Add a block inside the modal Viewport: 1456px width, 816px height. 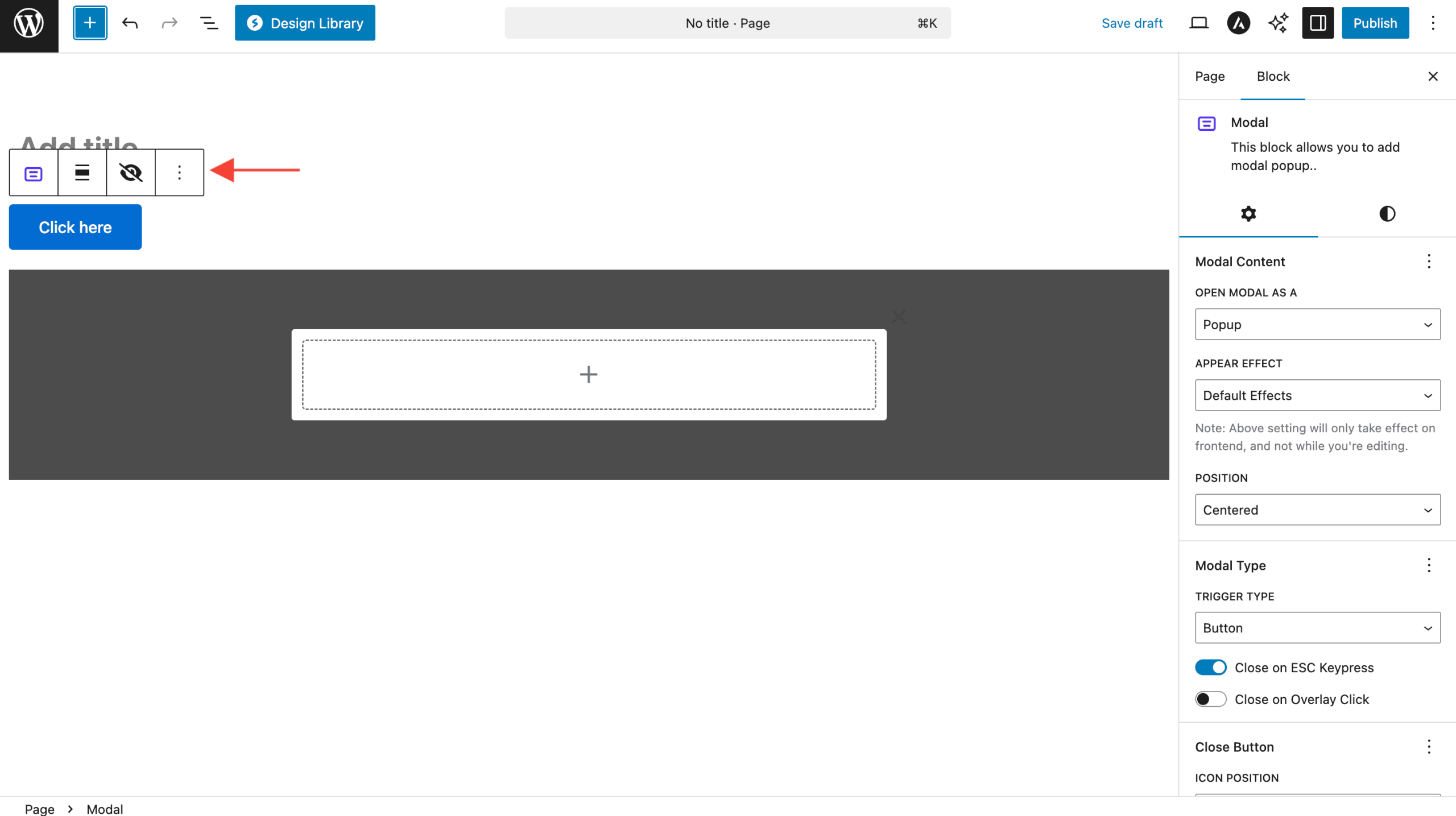588,374
